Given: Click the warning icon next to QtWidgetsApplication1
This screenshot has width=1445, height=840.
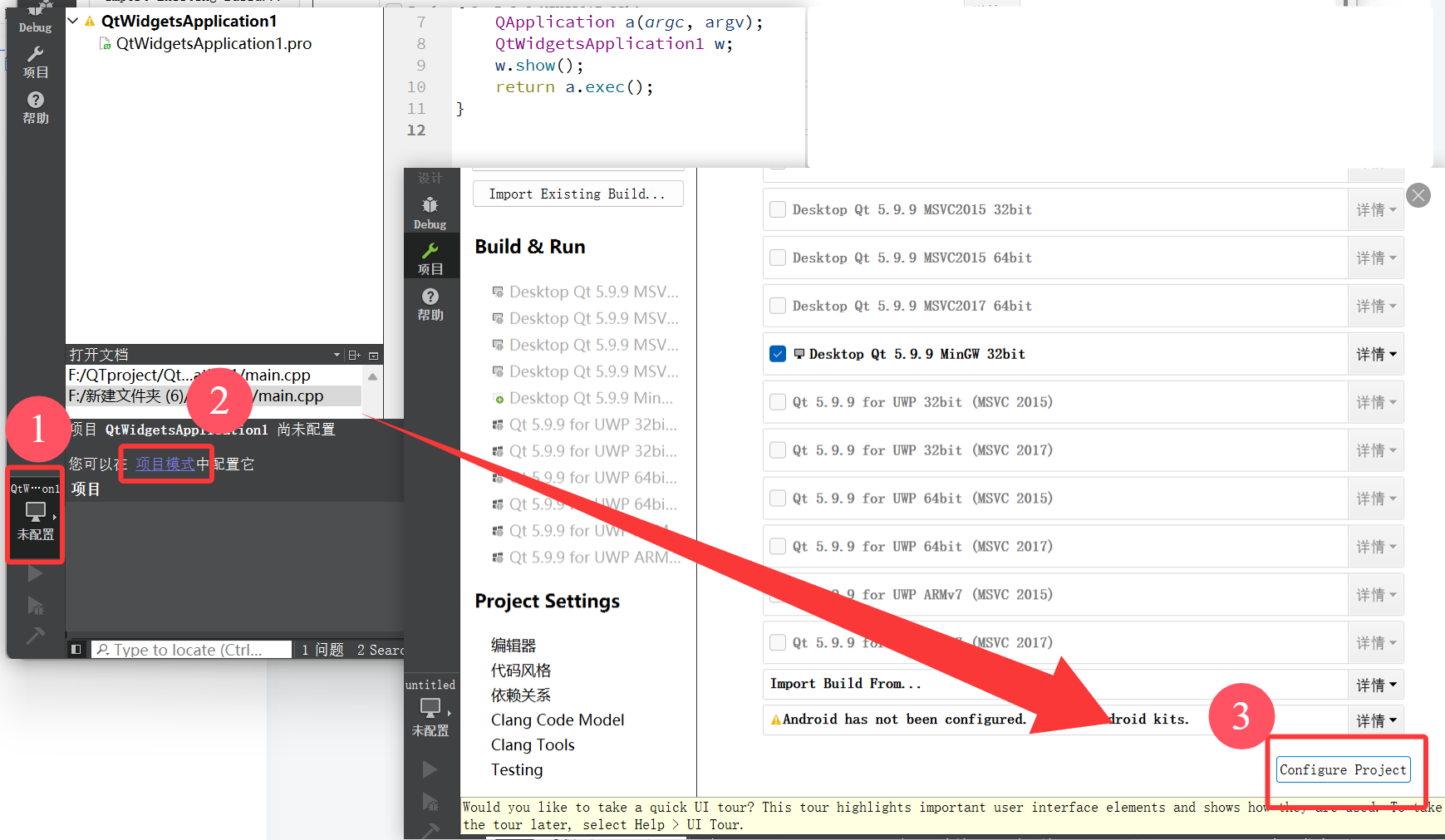Looking at the screenshot, I should tap(90, 21).
